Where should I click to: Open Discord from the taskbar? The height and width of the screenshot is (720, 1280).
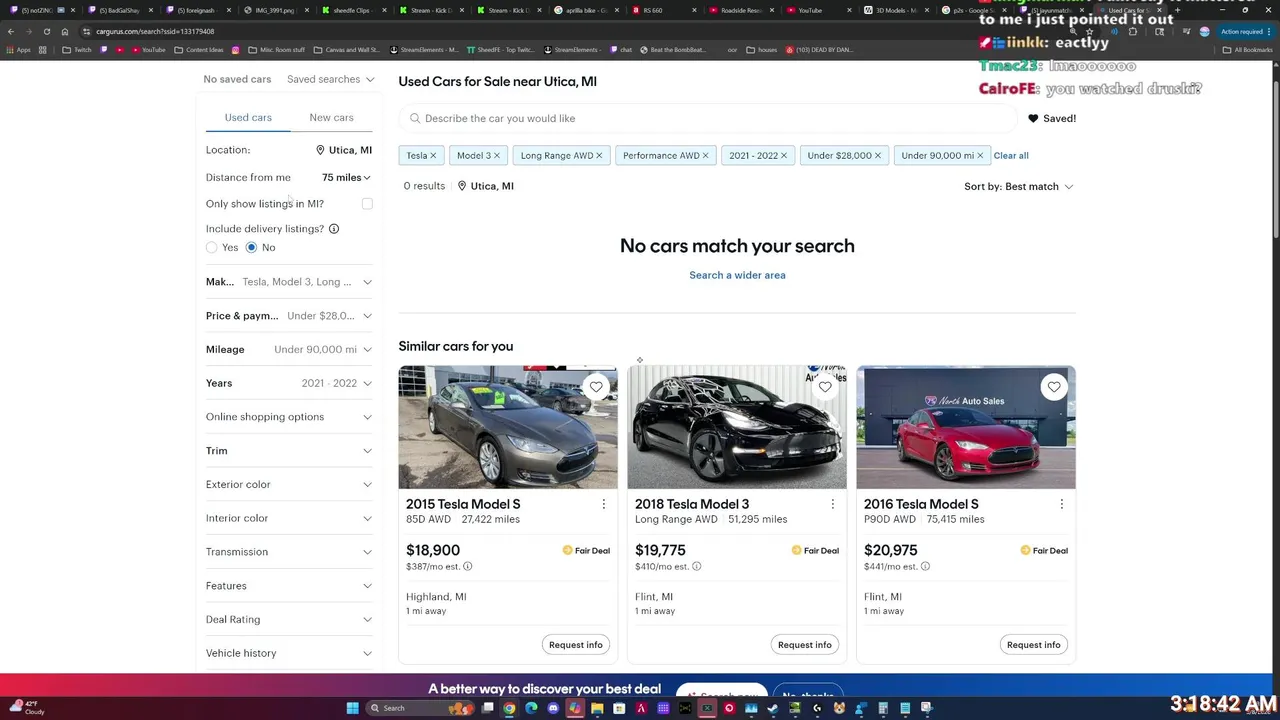553,708
